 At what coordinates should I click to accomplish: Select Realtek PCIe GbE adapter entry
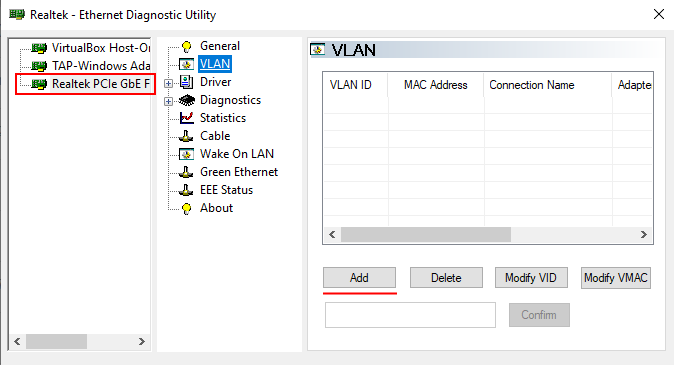coord(101,84)
